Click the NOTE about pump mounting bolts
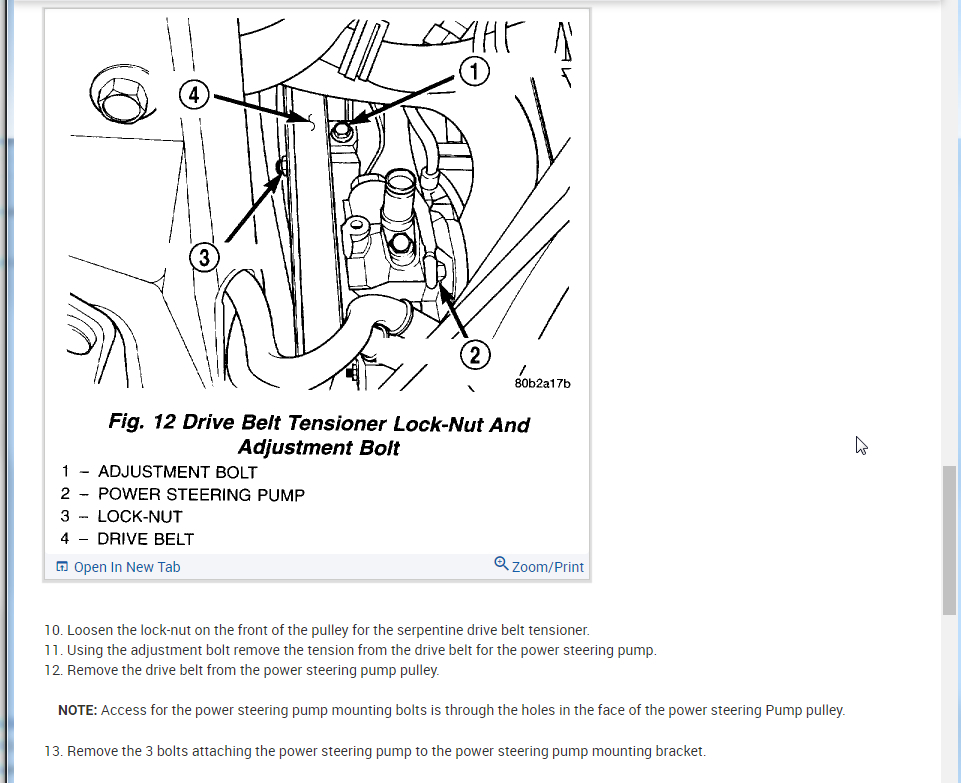Screen dimensions: 961x783 coord(452,710)
